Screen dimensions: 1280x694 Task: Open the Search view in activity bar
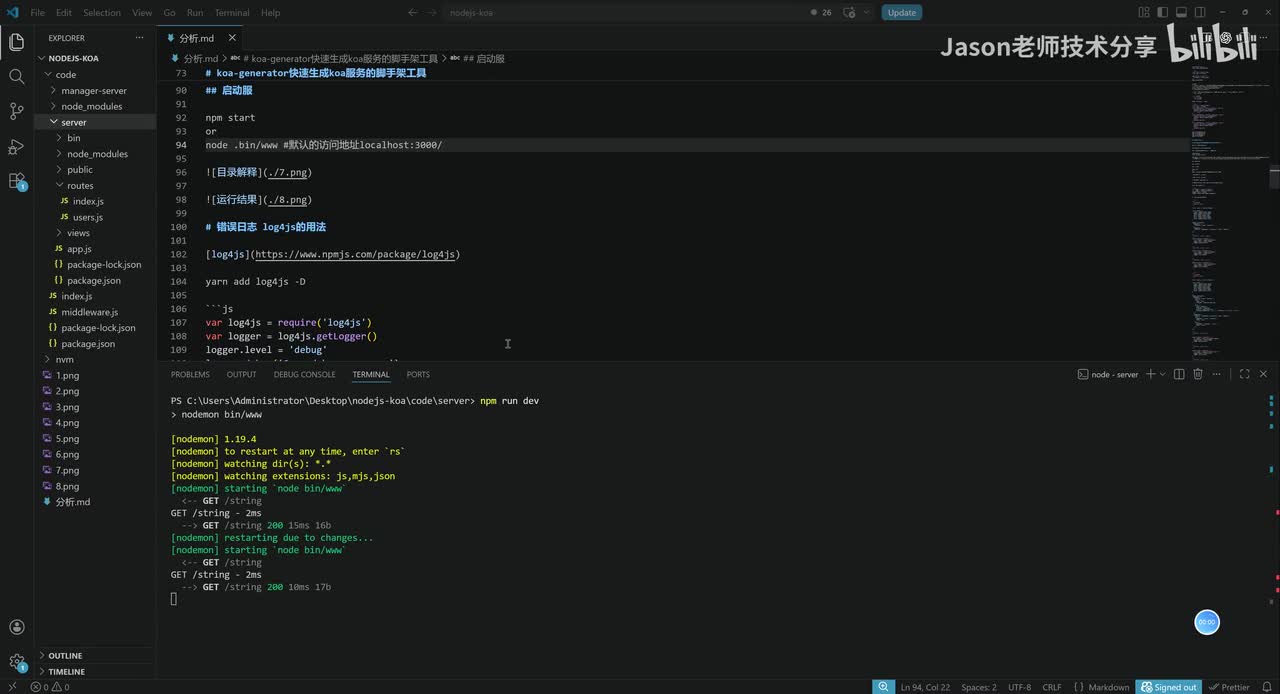(16, 77)
